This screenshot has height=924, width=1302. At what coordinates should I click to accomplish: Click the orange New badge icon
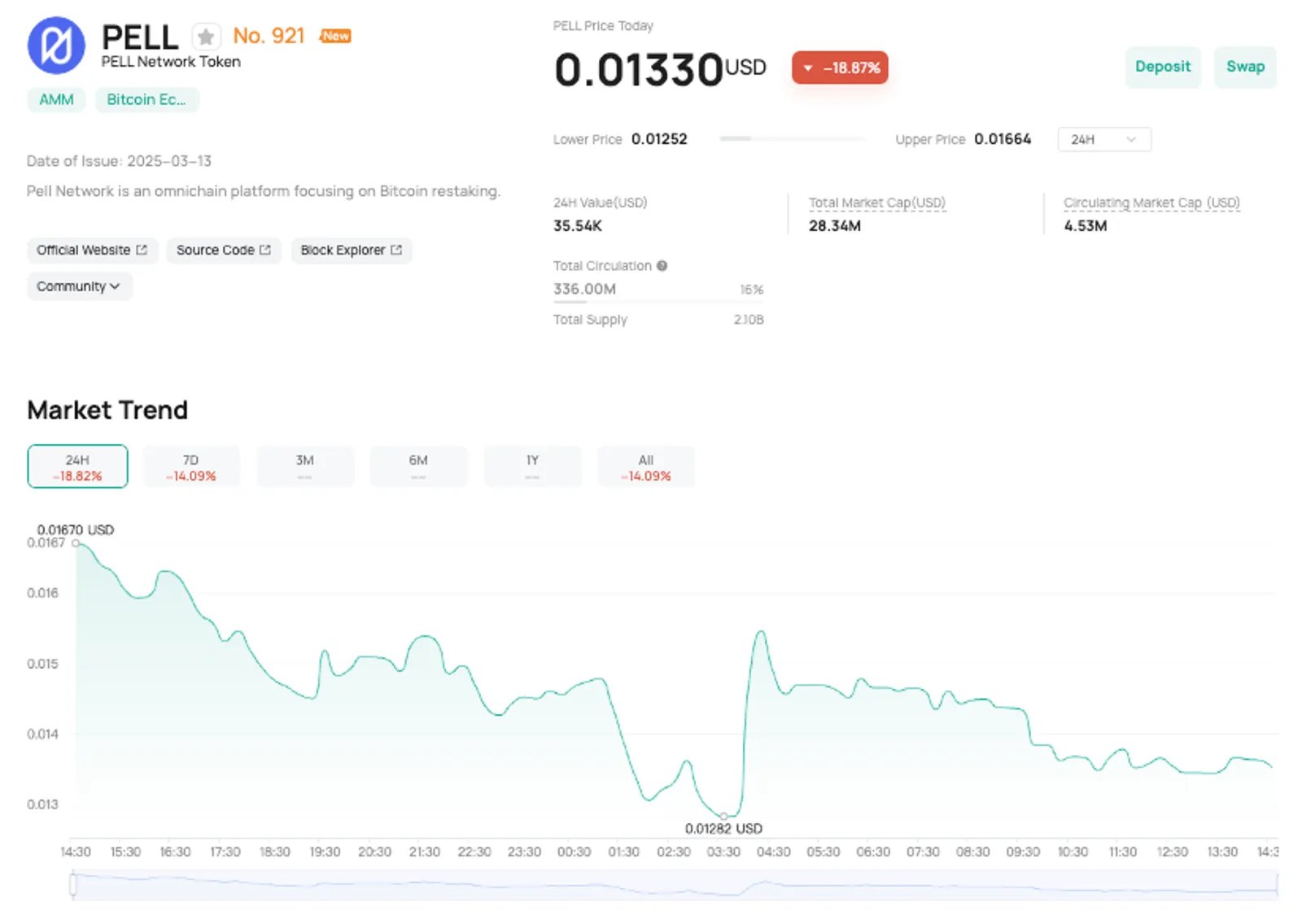coord(335,36)
